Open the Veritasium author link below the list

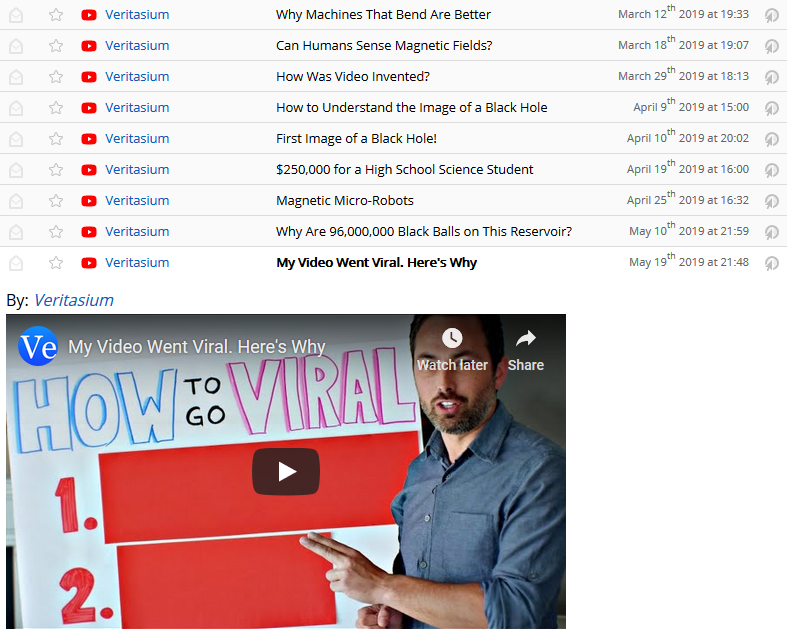(x=73, y=300)
